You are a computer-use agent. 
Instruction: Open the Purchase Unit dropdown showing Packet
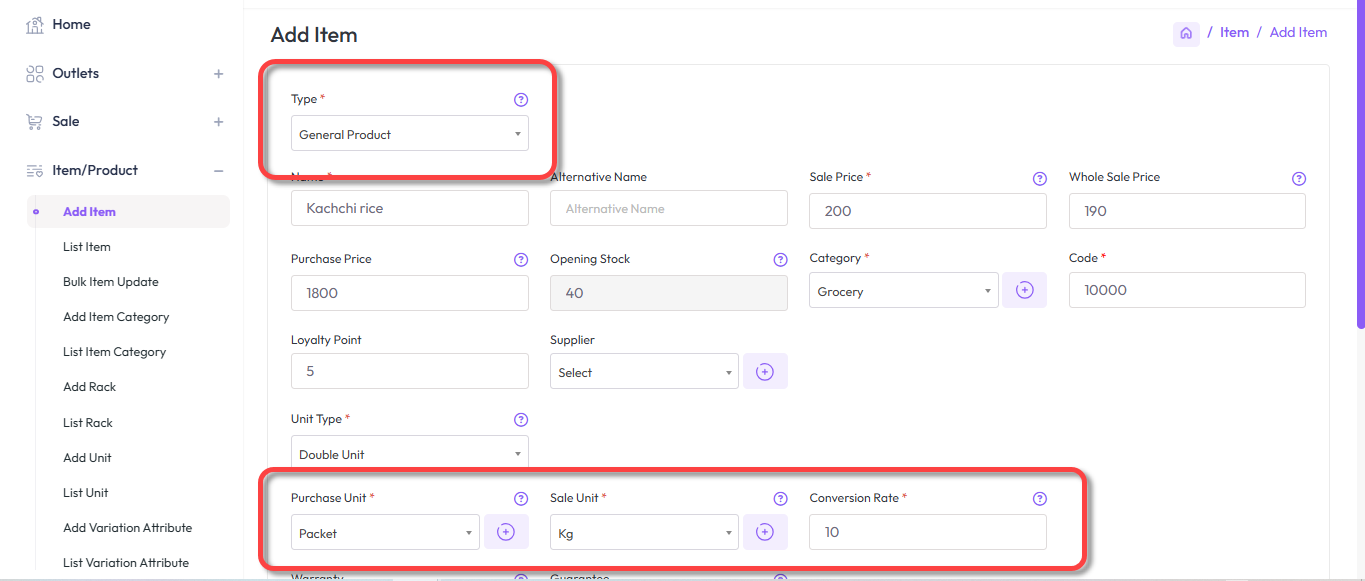click(x=385, y=533)
